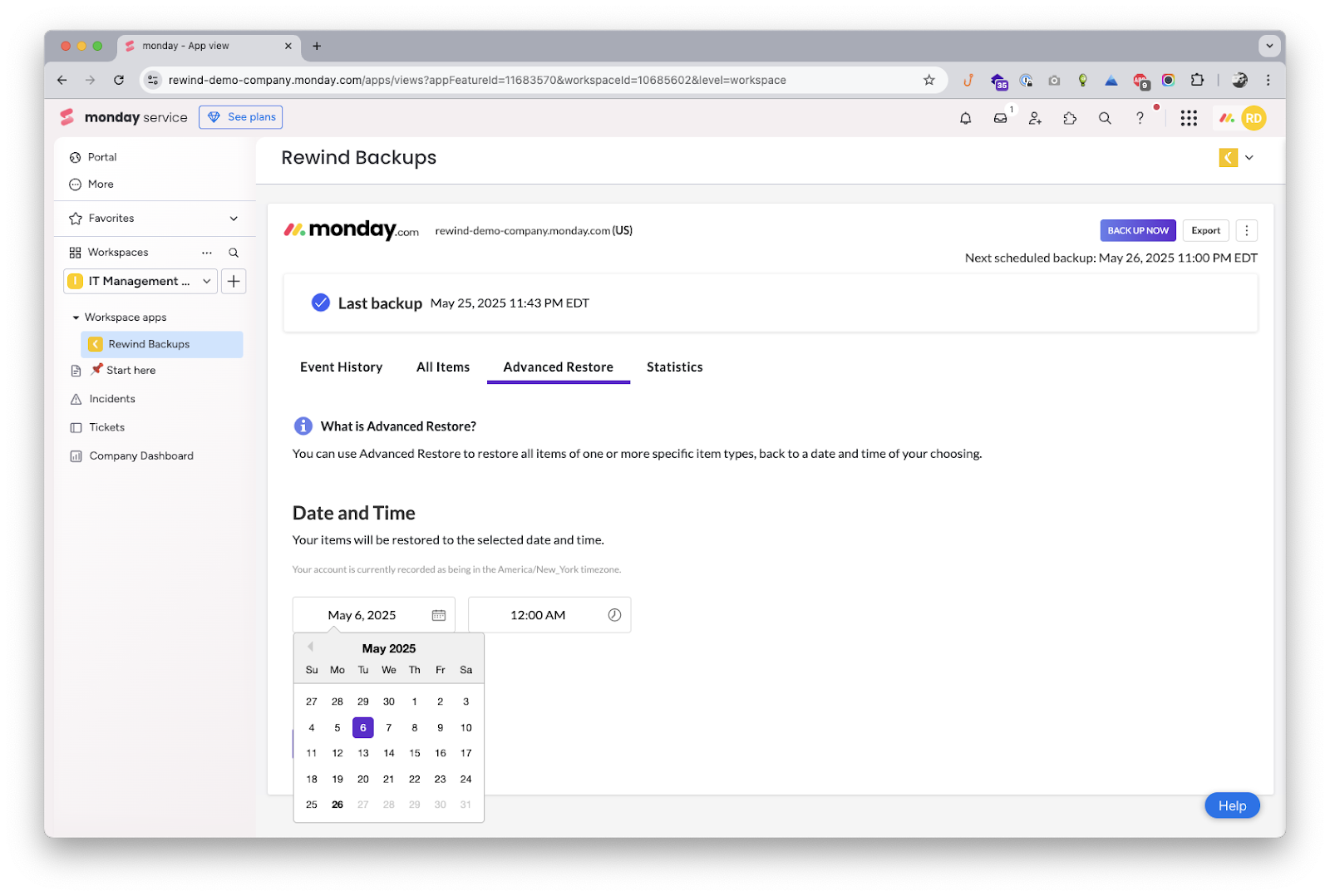
Task: Switch to the All Items tab
Action: 443,367
